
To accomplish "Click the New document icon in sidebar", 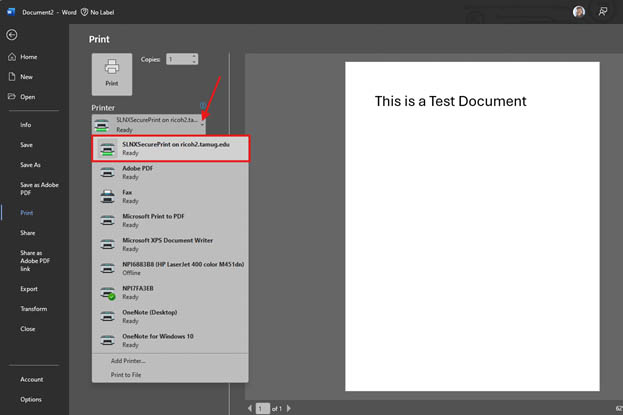I will [x=12, y=77].
